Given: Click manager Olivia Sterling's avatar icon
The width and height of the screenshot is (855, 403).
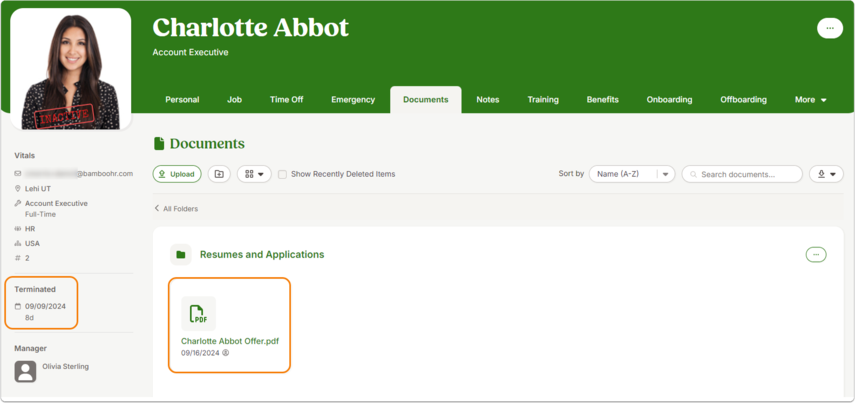Looking at the screenshot, I should pos(25,371).
